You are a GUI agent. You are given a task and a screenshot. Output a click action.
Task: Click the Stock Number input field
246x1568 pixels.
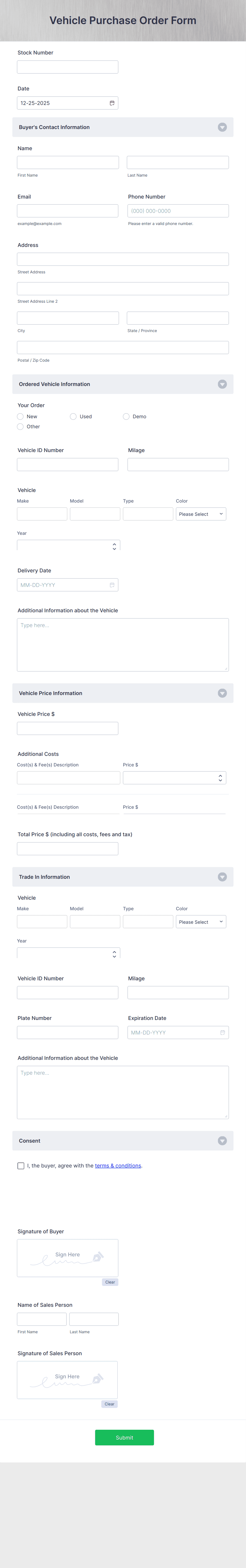click(x=67, y=66)
